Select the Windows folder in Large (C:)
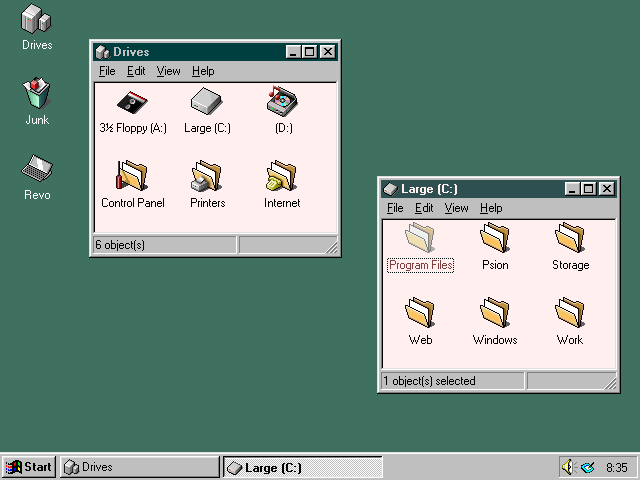The height and width of the screenshot is (480, 640). point(495,314)
